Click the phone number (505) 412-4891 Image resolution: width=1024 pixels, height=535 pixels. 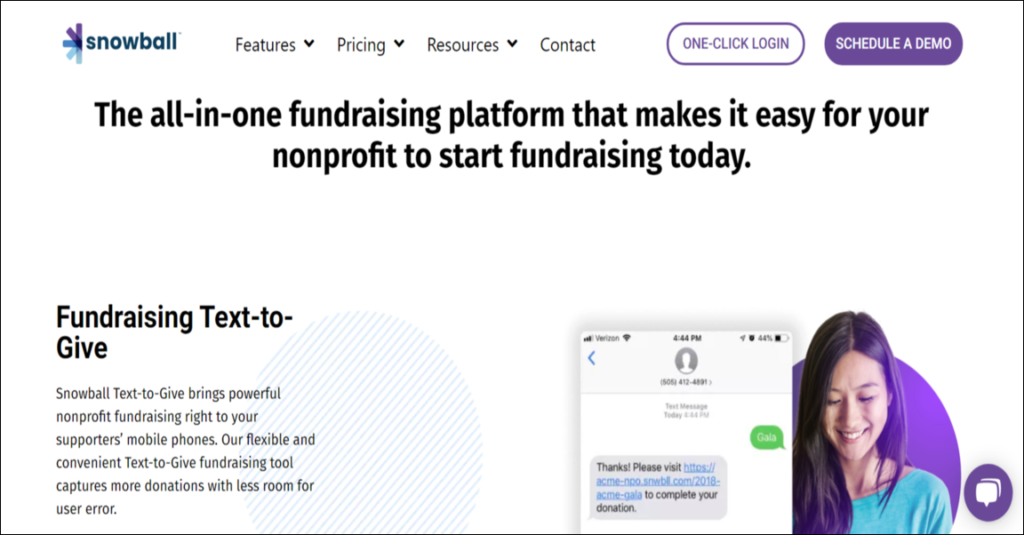pos(685,382)
